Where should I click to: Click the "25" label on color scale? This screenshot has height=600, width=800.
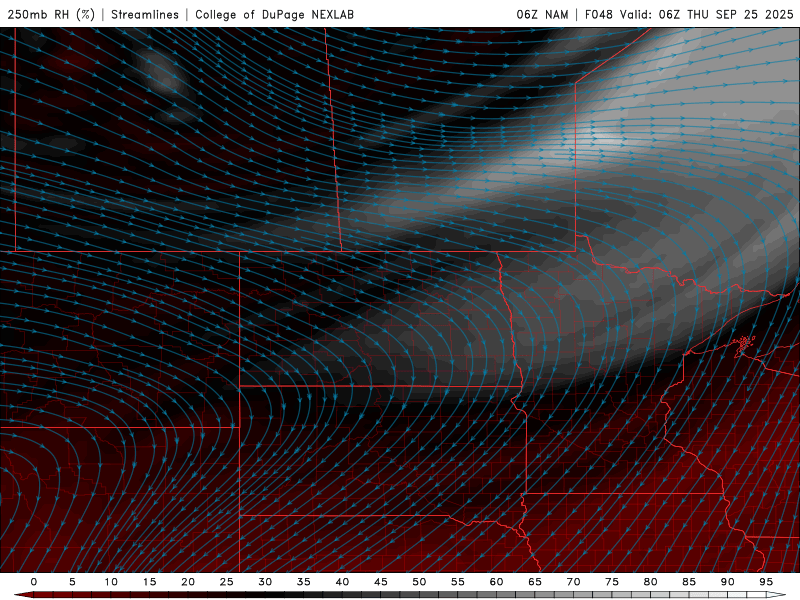(x=227, y=582)
